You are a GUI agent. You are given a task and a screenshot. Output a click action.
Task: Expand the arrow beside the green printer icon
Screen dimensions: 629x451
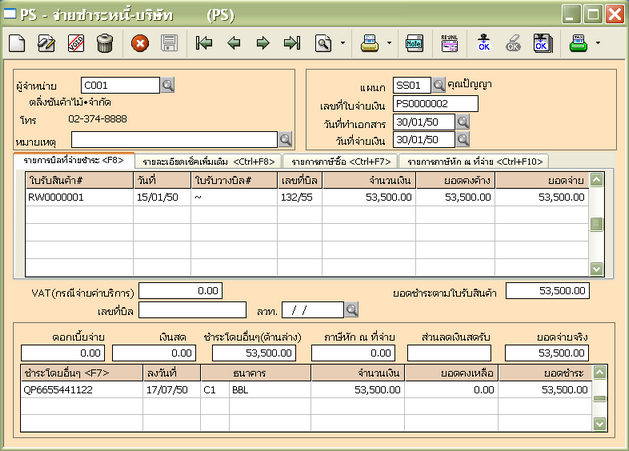(x=598, y=43)
